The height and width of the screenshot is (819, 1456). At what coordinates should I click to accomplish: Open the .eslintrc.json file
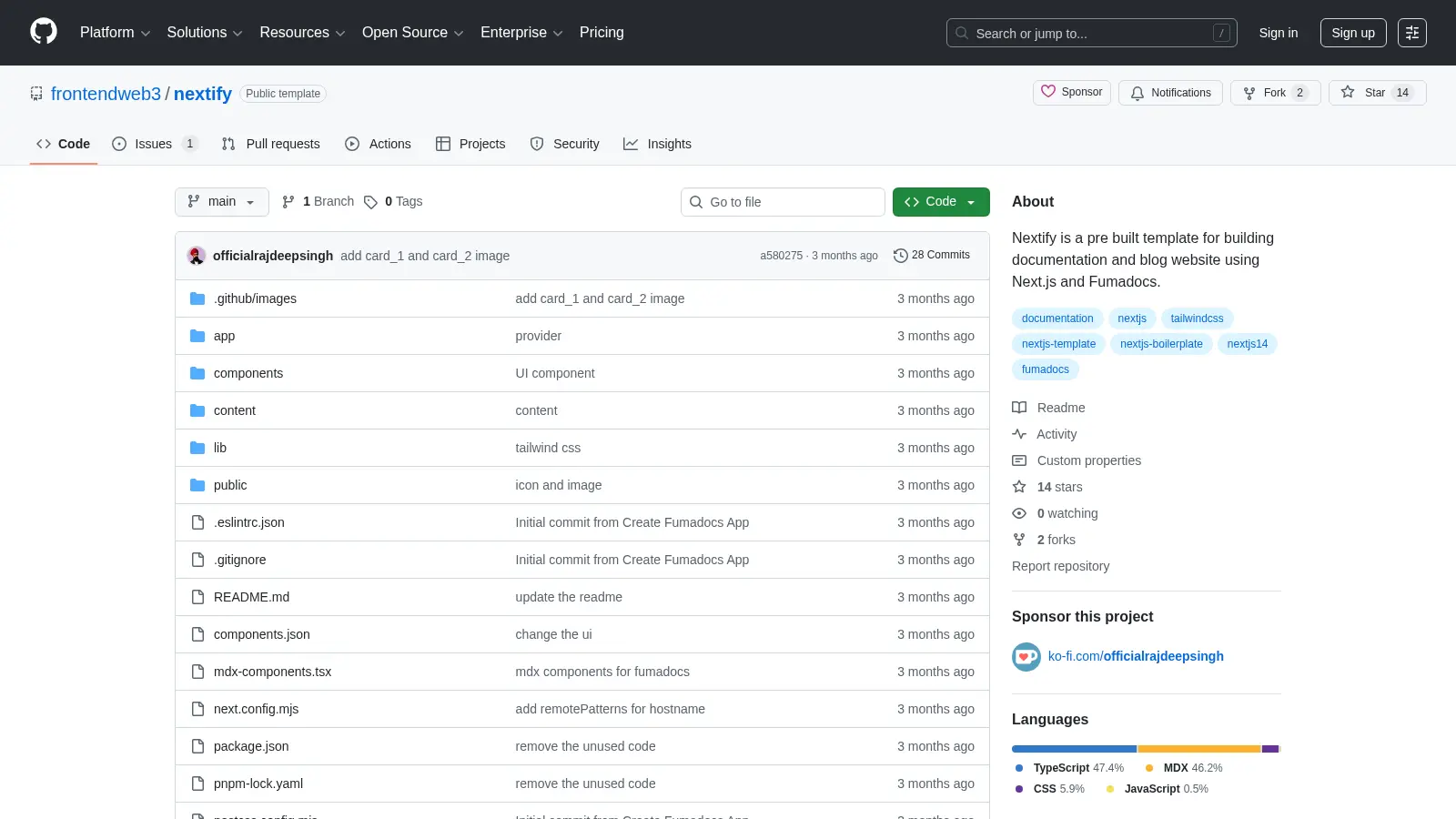coord(249,522)
